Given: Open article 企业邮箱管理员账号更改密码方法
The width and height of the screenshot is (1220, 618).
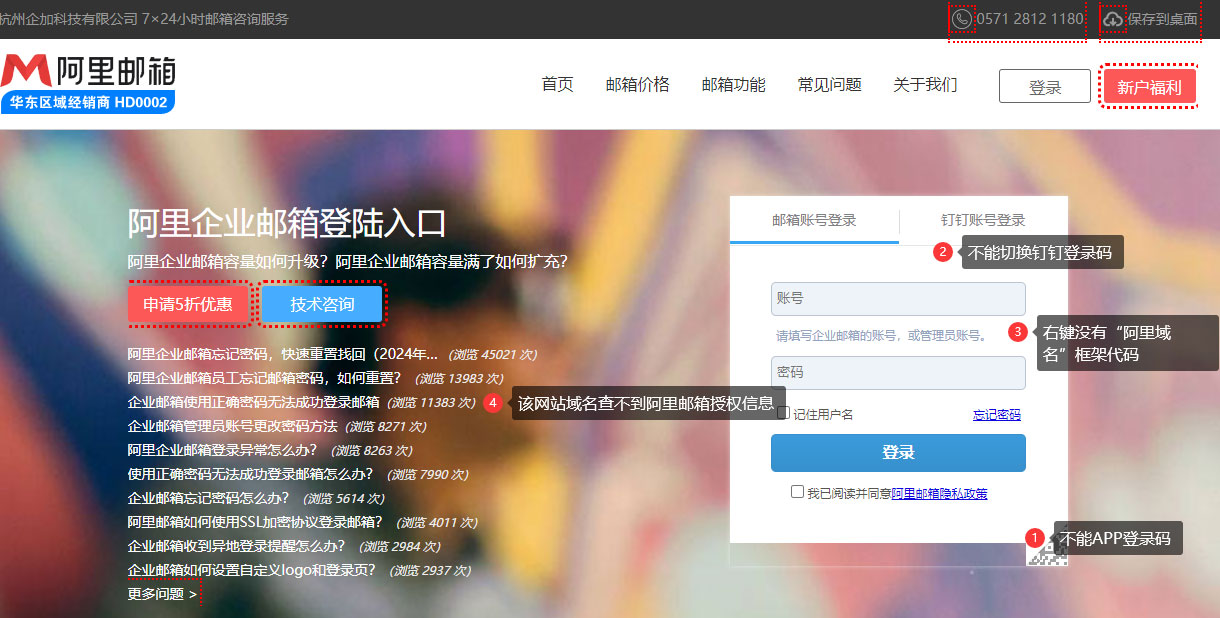Looking at the screenshot, I should point(233,426).
